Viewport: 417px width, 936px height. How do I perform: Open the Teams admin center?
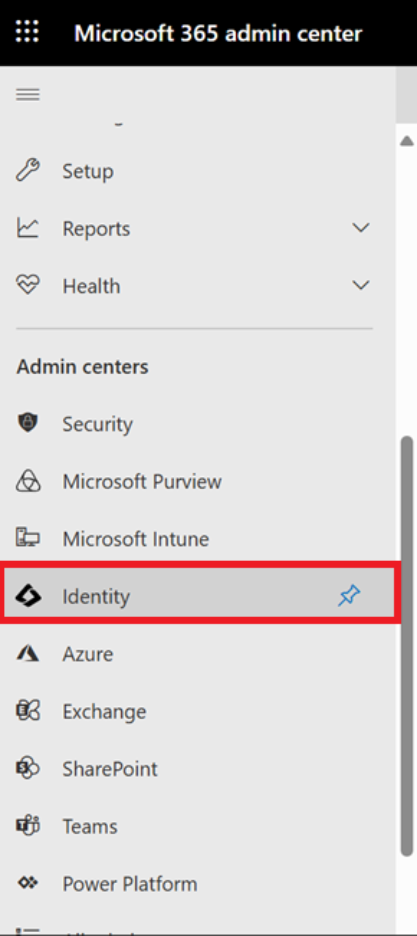coord(197,826)
